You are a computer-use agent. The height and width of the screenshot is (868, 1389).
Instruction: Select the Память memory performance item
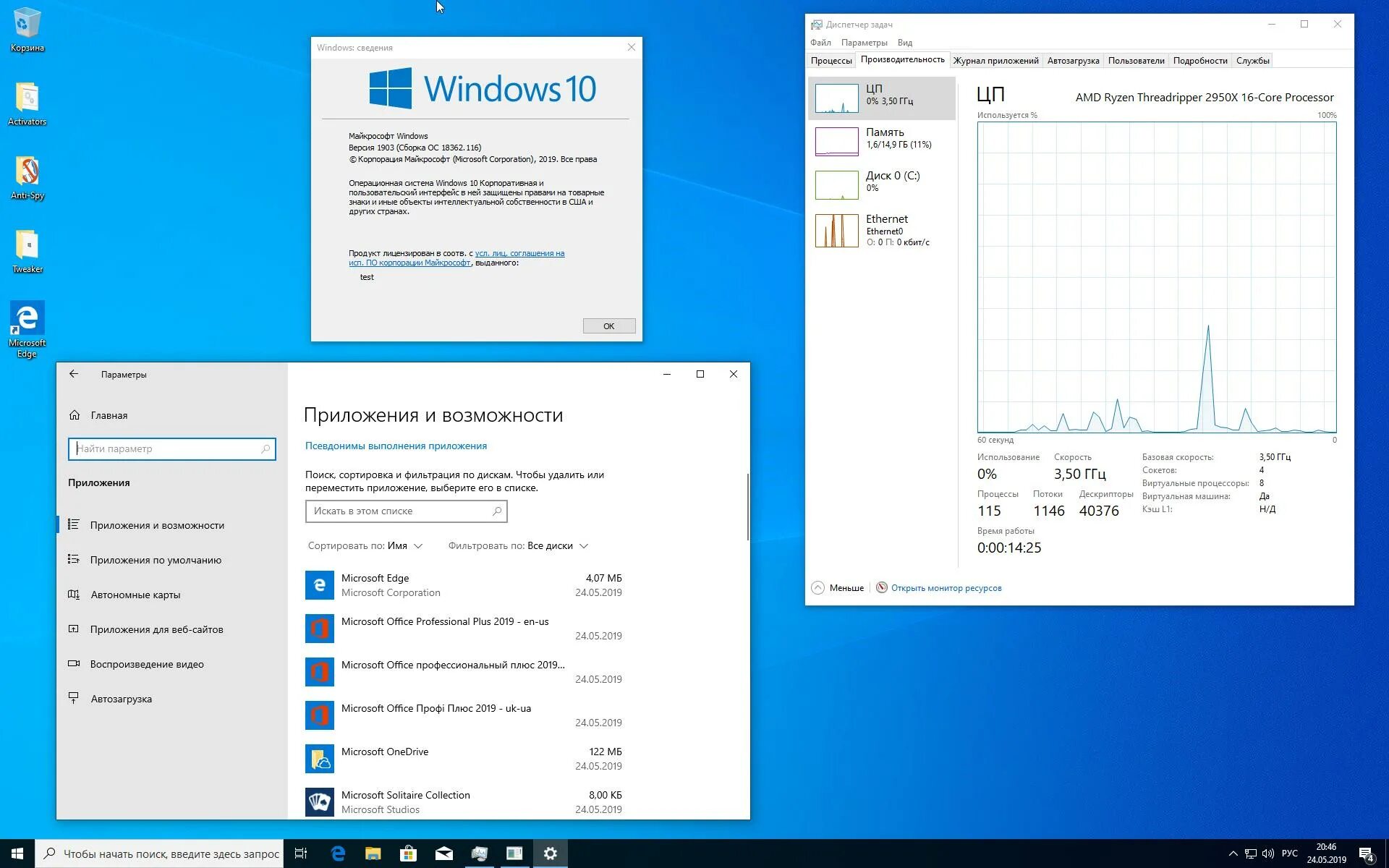[x=881, y=141]
